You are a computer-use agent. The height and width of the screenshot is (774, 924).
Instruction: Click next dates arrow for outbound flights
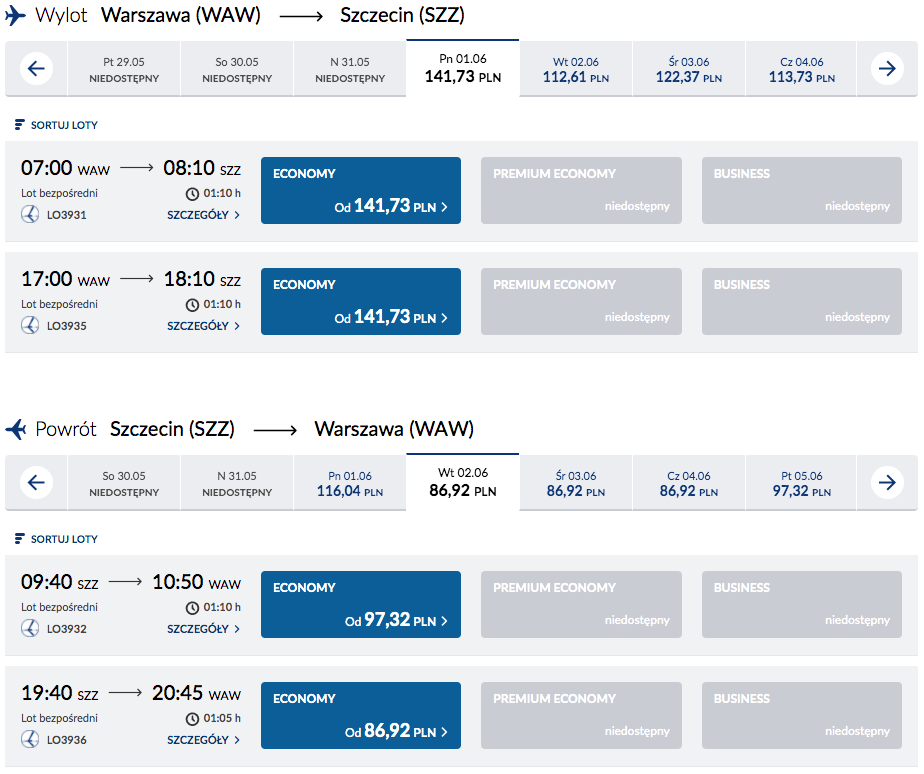coord(887,69)
